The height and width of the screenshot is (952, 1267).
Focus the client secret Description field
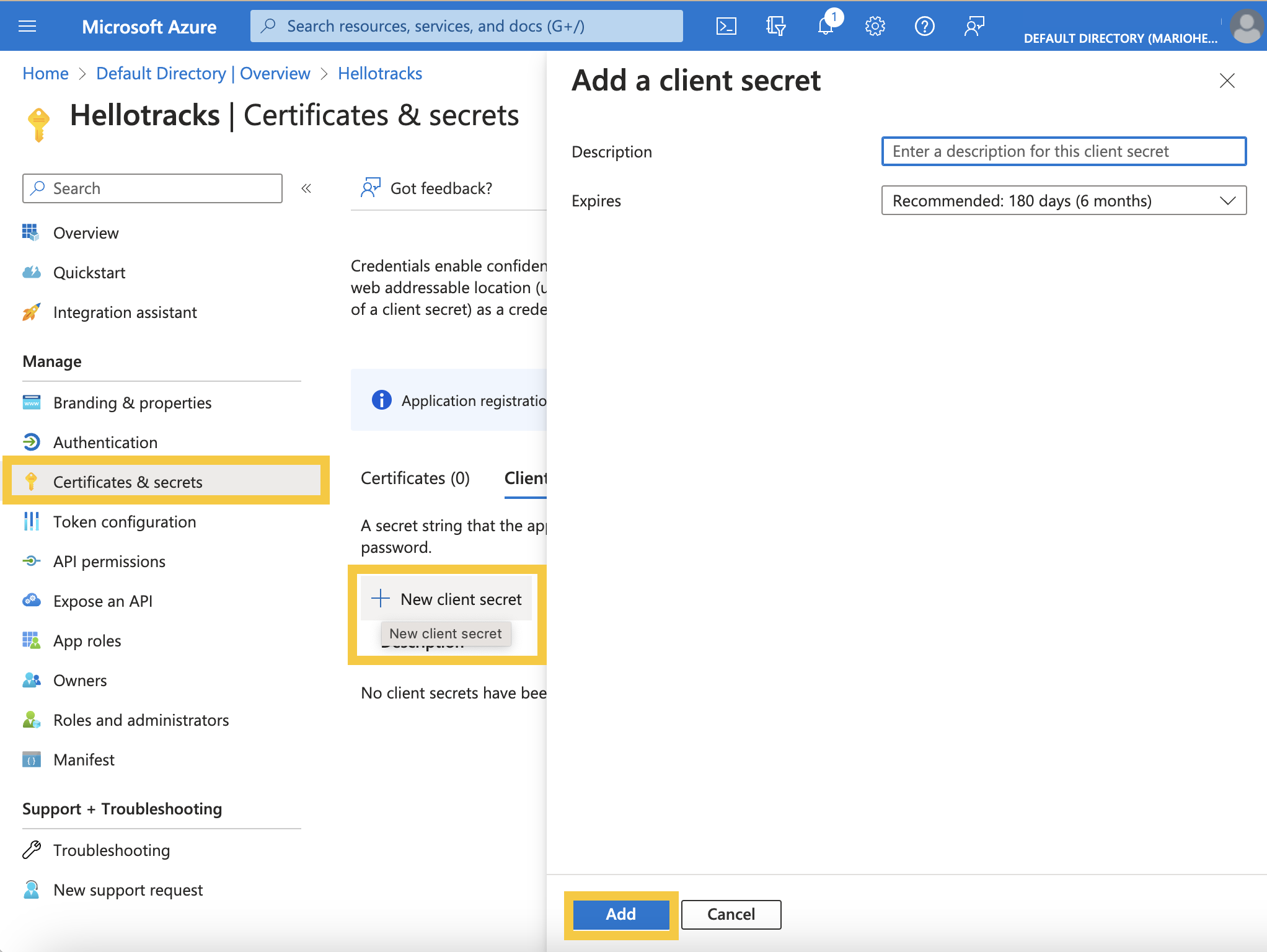pyautogui.click(x=1064, y=151)
